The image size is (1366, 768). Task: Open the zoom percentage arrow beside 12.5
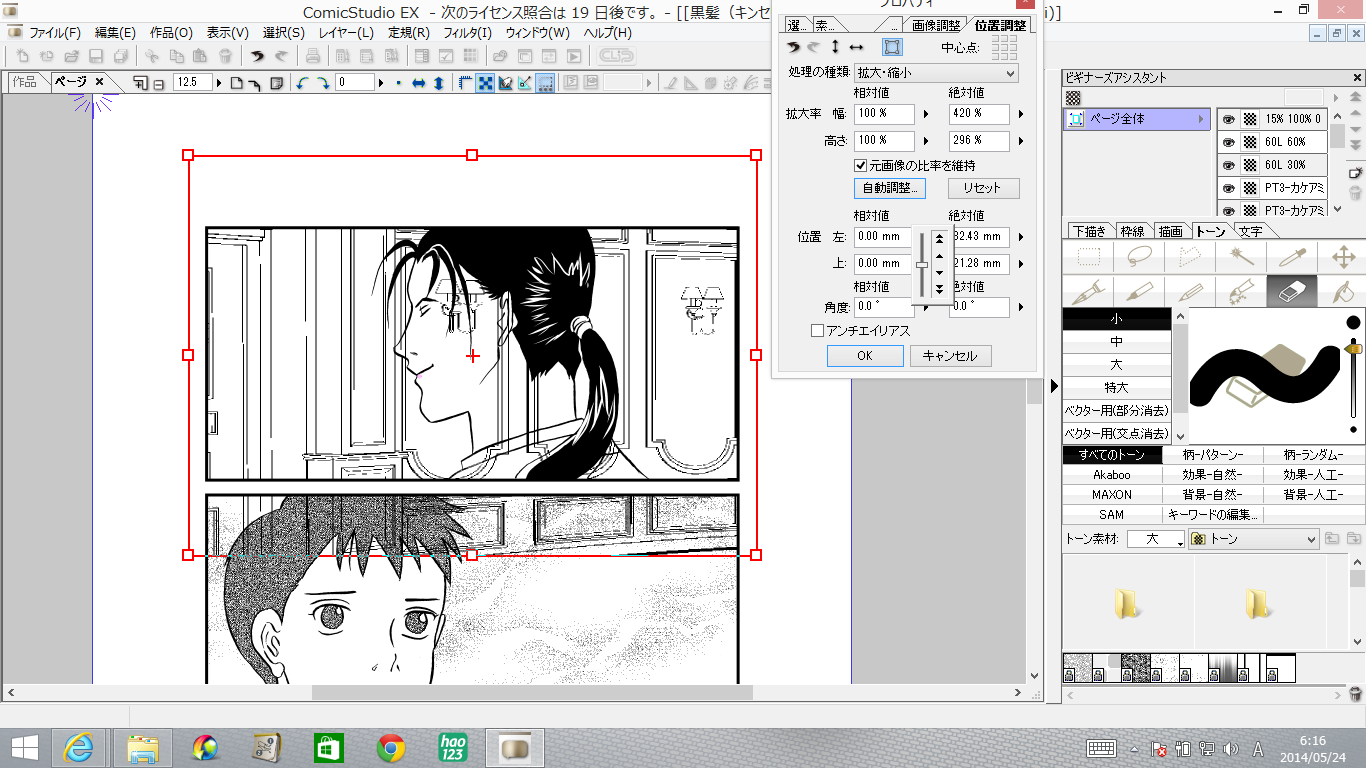(220, 83)
